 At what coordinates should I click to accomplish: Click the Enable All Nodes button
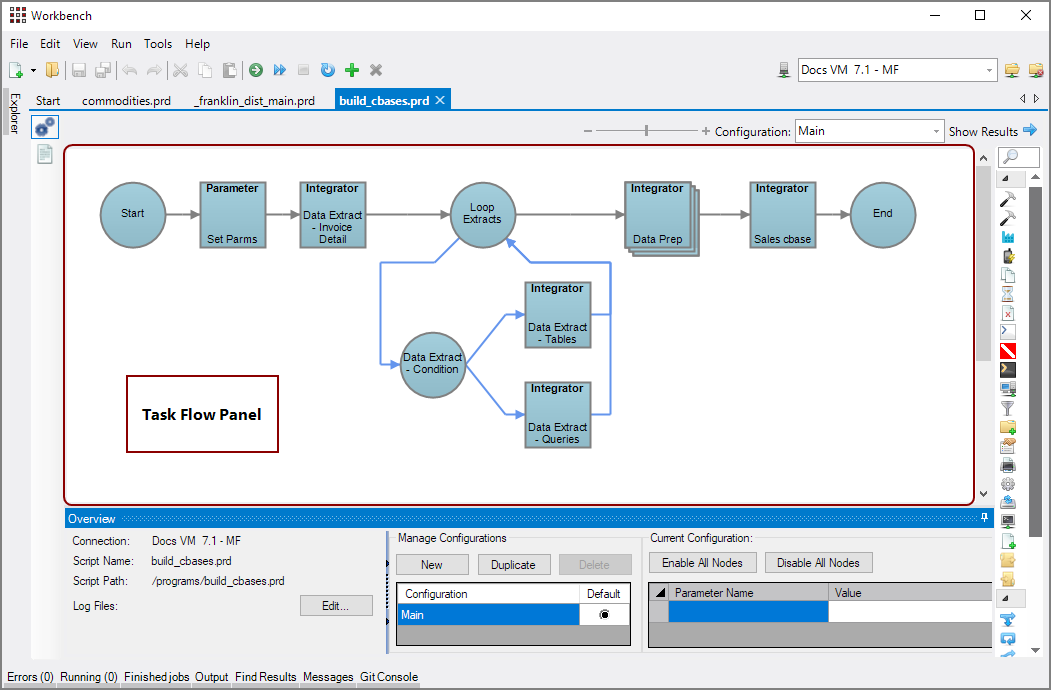702,563
